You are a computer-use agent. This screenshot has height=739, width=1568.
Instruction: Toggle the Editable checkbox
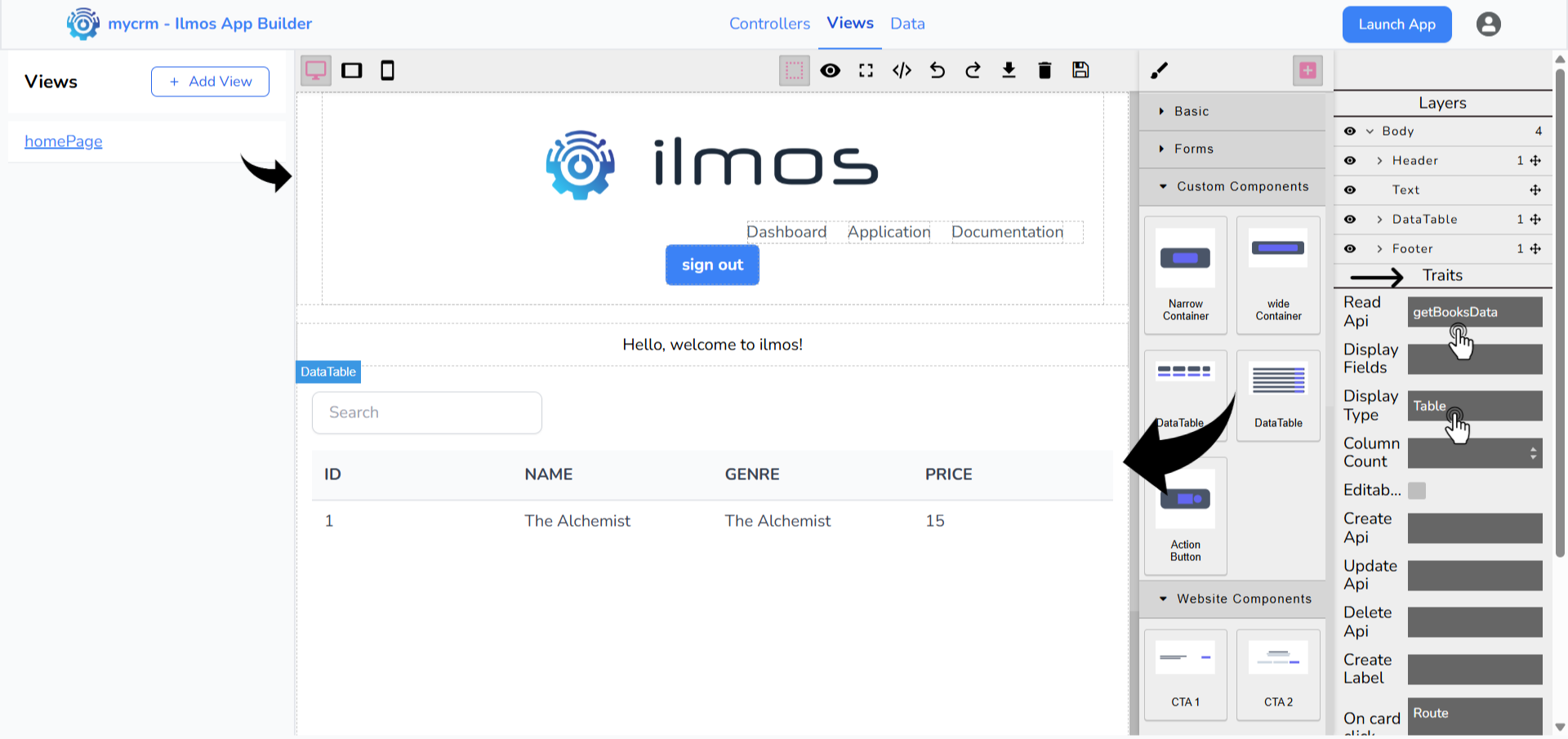pos(1417,491)
